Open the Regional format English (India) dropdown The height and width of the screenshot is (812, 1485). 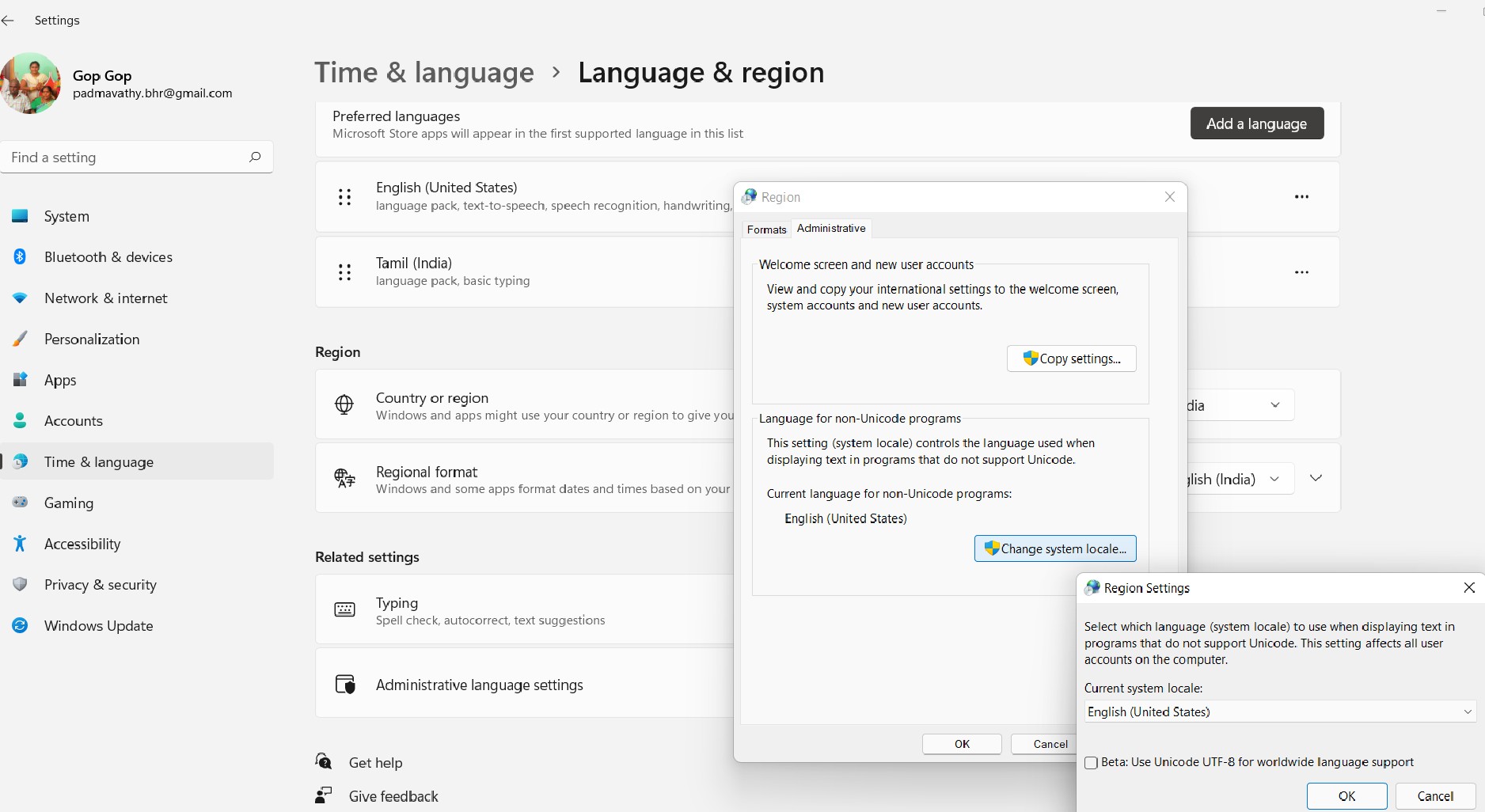click(x=1240, y=479)
